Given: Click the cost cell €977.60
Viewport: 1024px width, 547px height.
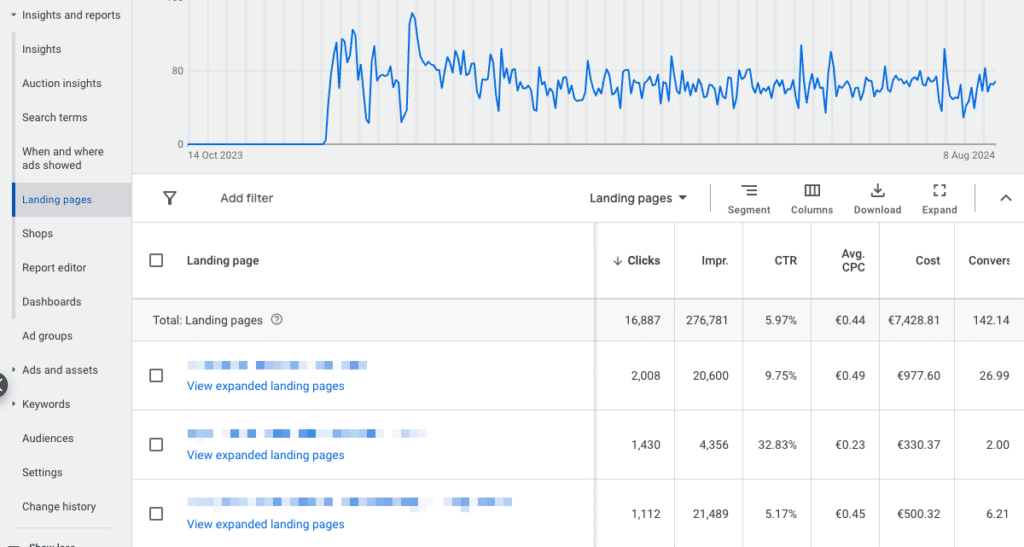Looking at the screenshot, I should point(918,375).
